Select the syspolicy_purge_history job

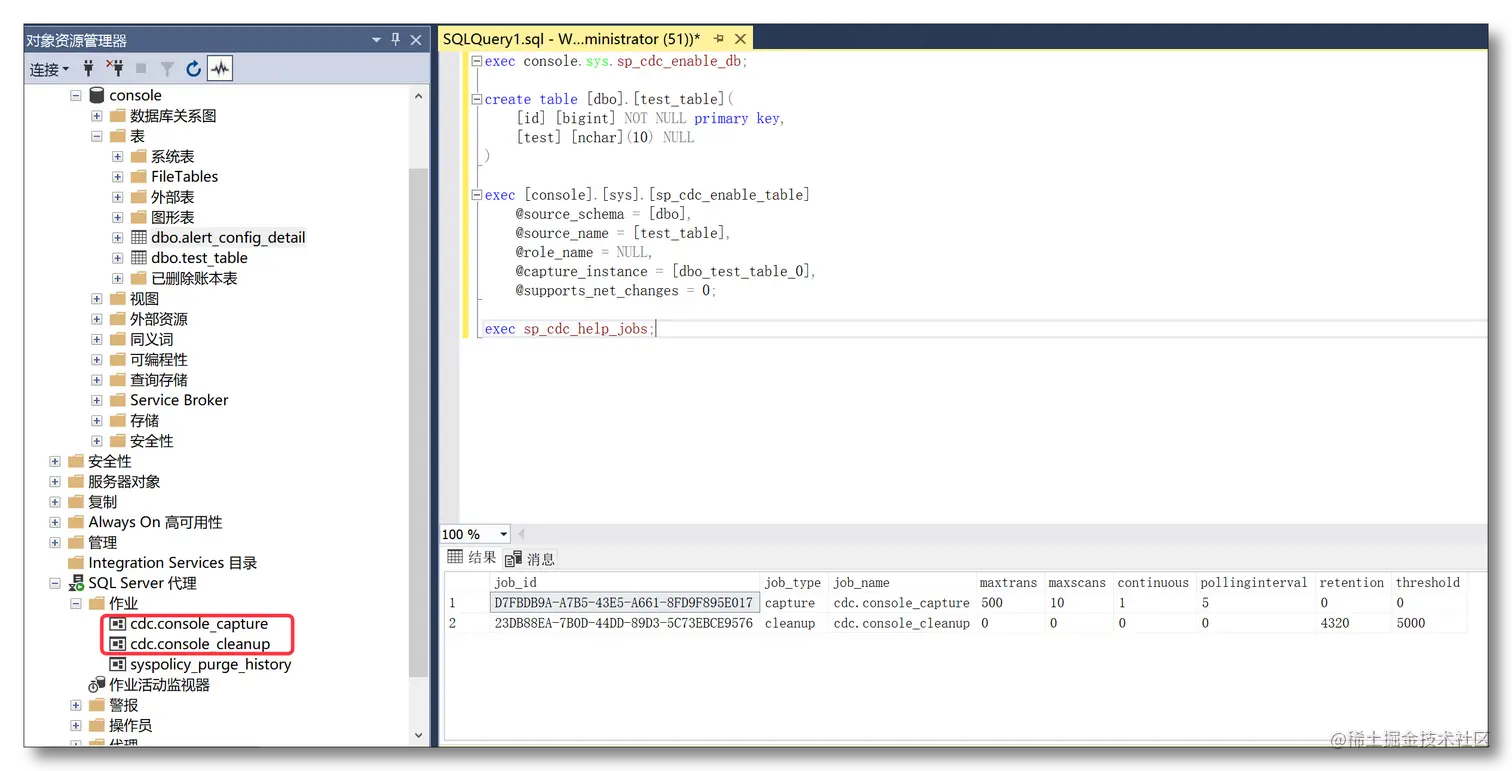(210, 664)
